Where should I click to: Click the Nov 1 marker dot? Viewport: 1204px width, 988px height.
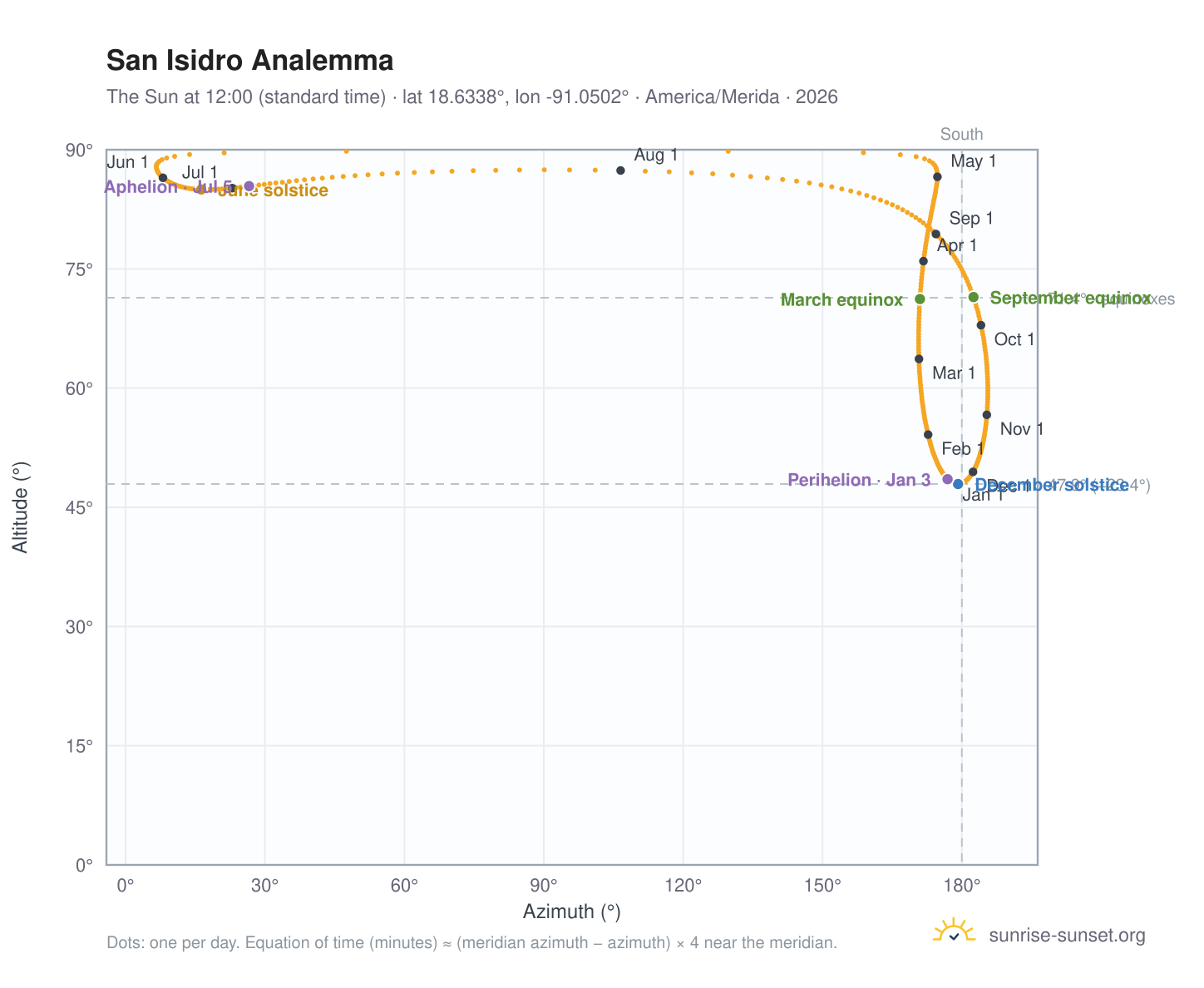point(986,414)
